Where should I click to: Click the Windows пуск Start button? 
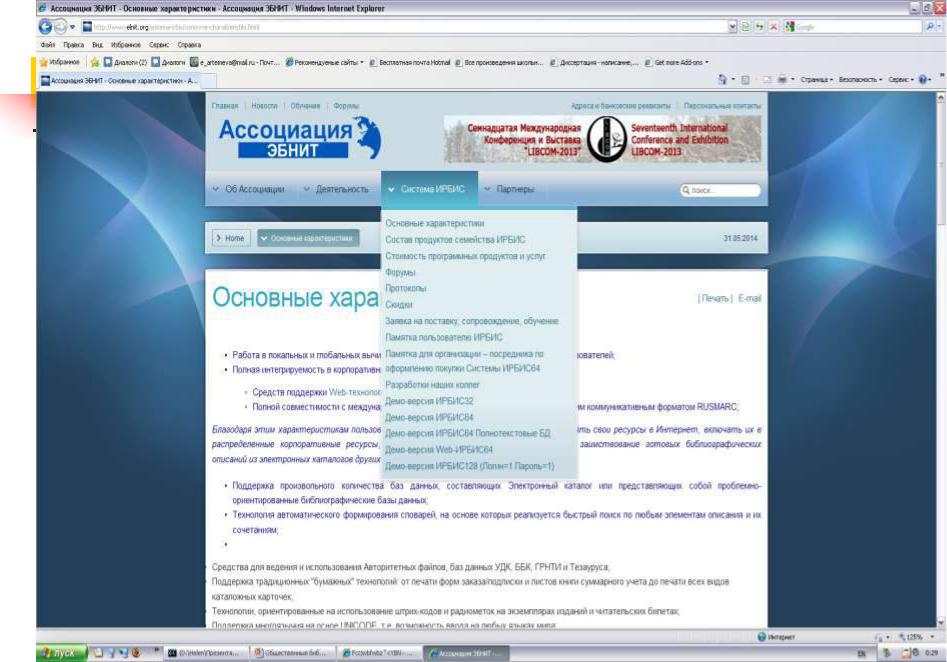click(62, 653)
